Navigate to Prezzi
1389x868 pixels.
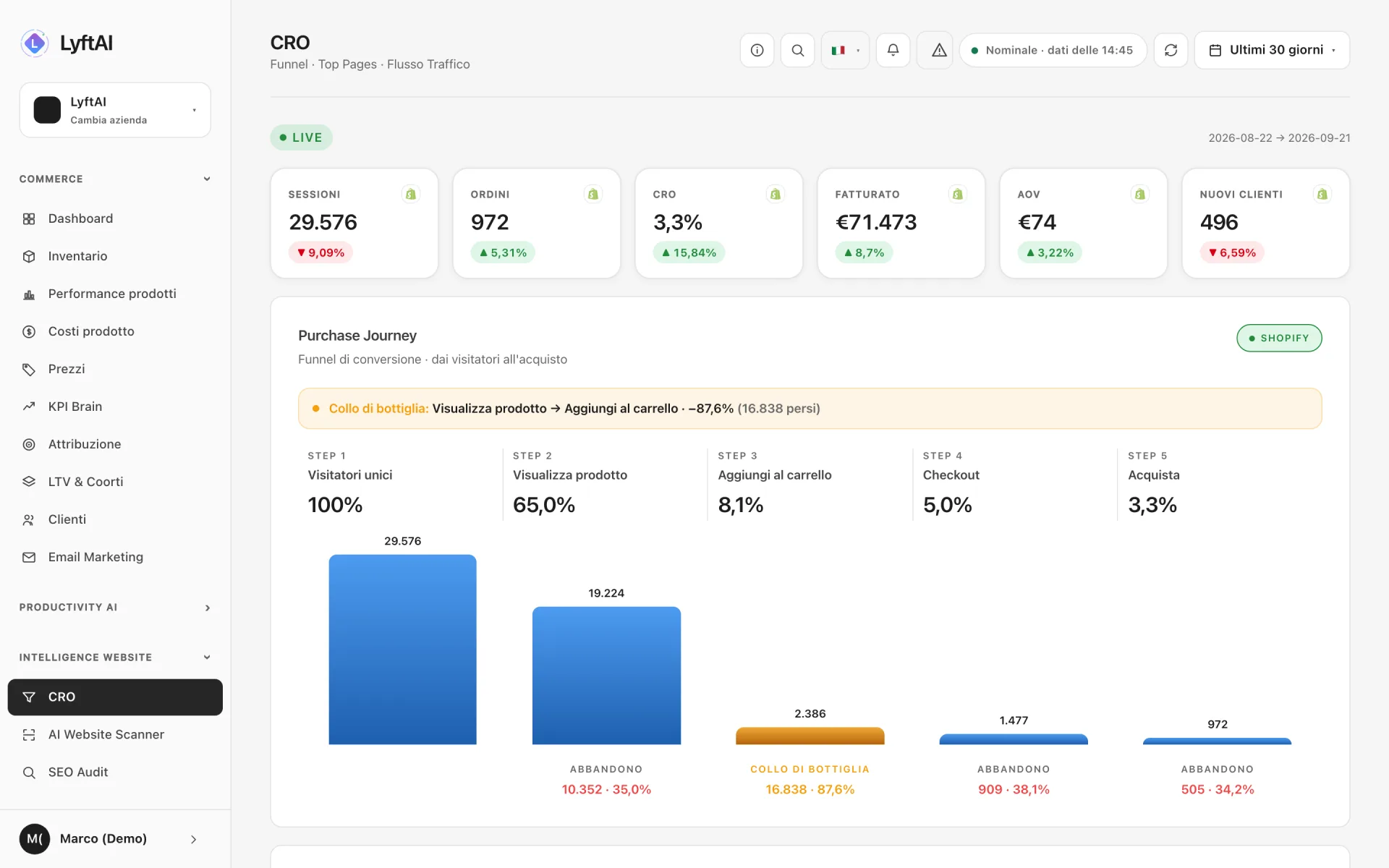coord(115,369)
